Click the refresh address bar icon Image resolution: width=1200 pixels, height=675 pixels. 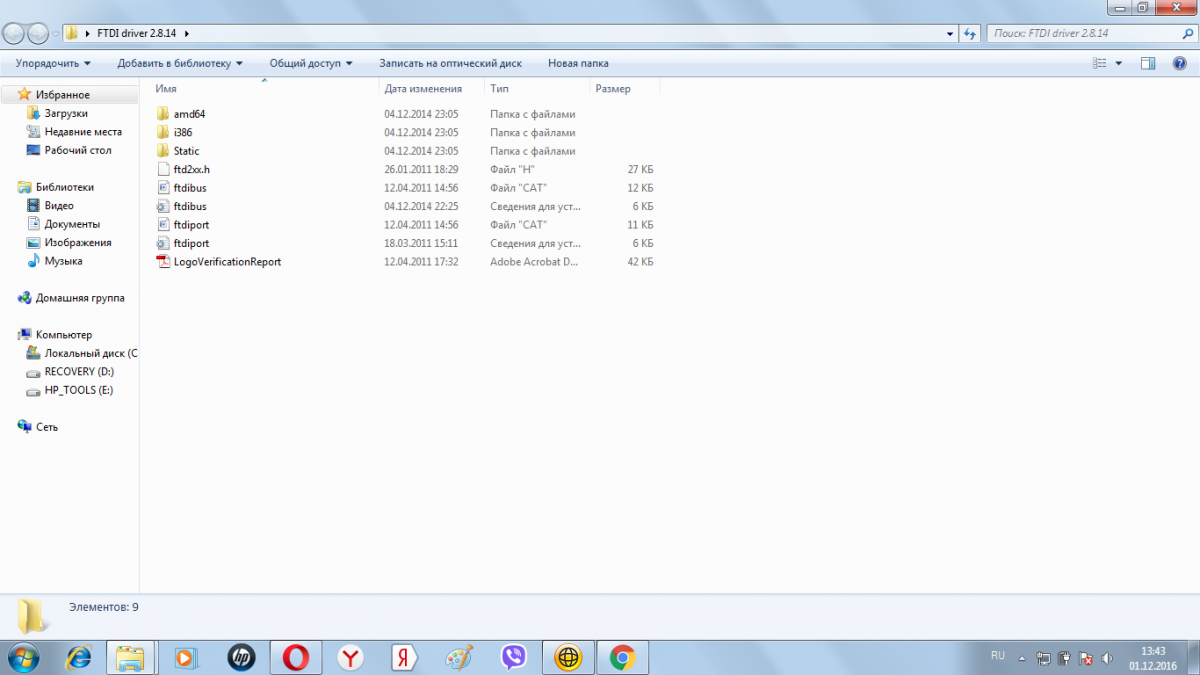969,33
